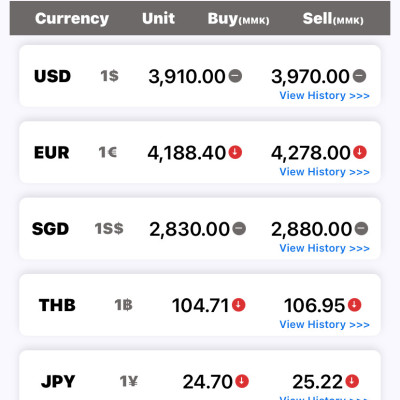
Task: Click the Unit column header
Action: pos(158,18)
